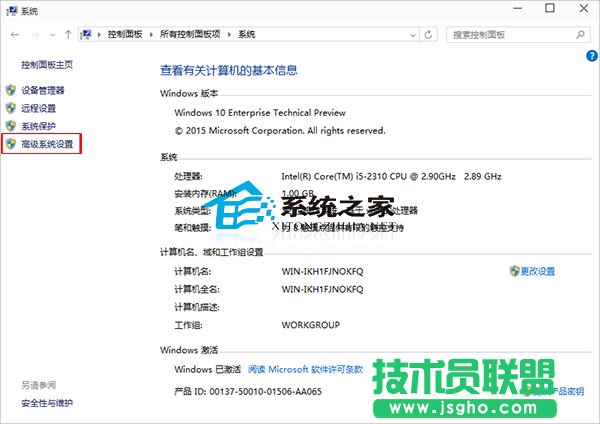600x424 pixels.
Task: Minimize the 系统 window
Action: click(518, 8)
